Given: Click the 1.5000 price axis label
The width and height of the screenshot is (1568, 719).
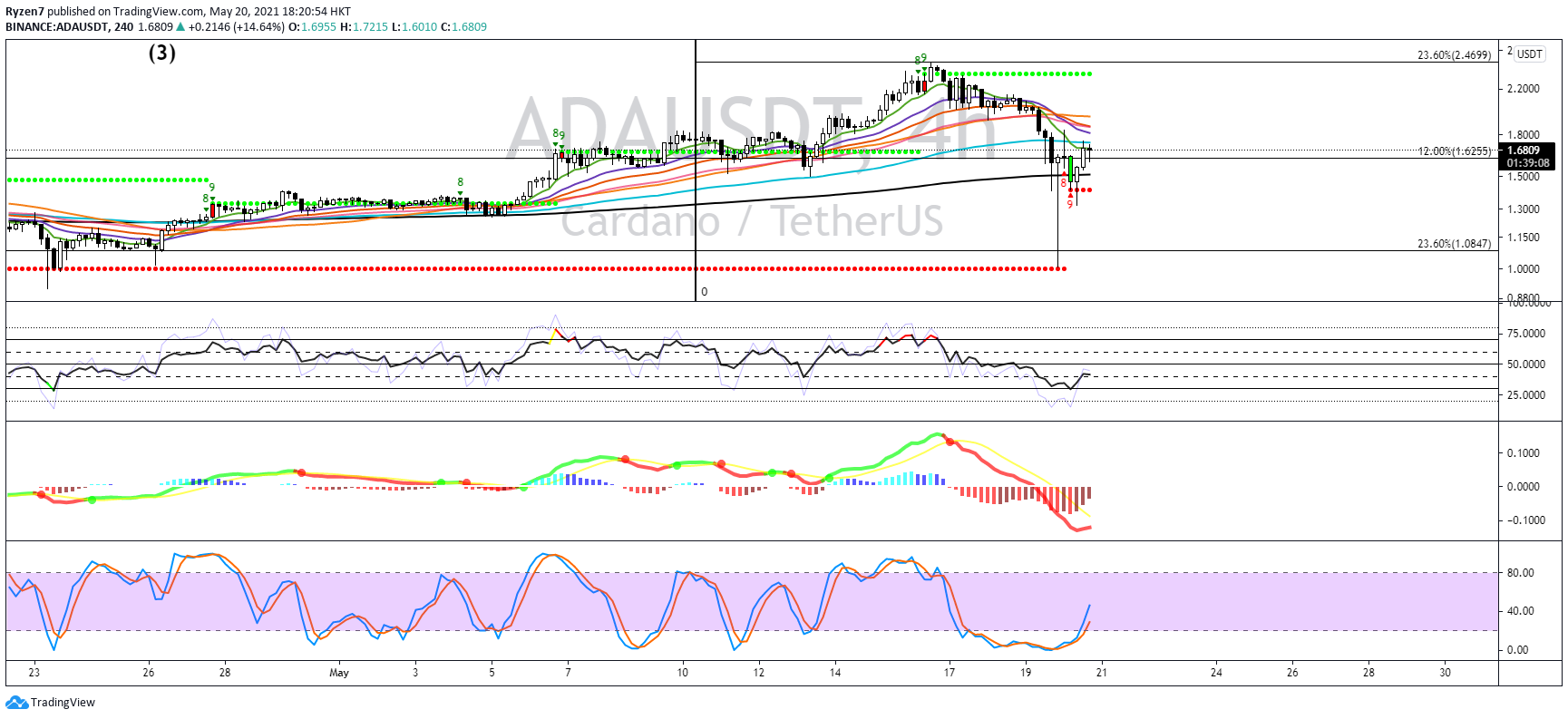Looking at the screenshot, I should click(x=1523, y=177).
